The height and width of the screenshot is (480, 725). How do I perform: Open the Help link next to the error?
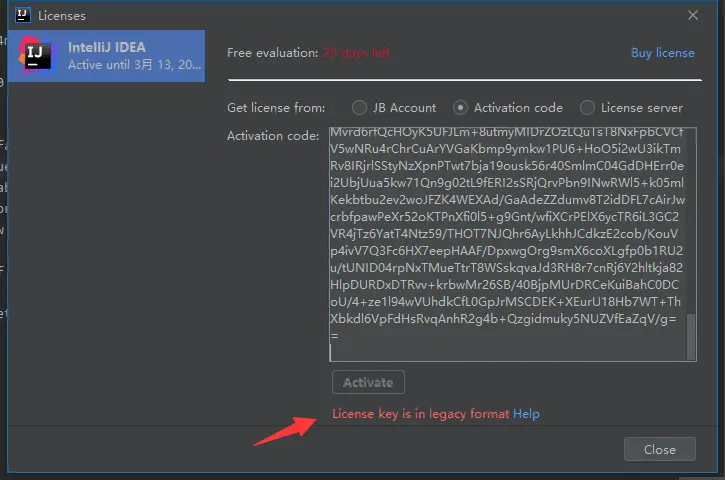coord(526,413)
